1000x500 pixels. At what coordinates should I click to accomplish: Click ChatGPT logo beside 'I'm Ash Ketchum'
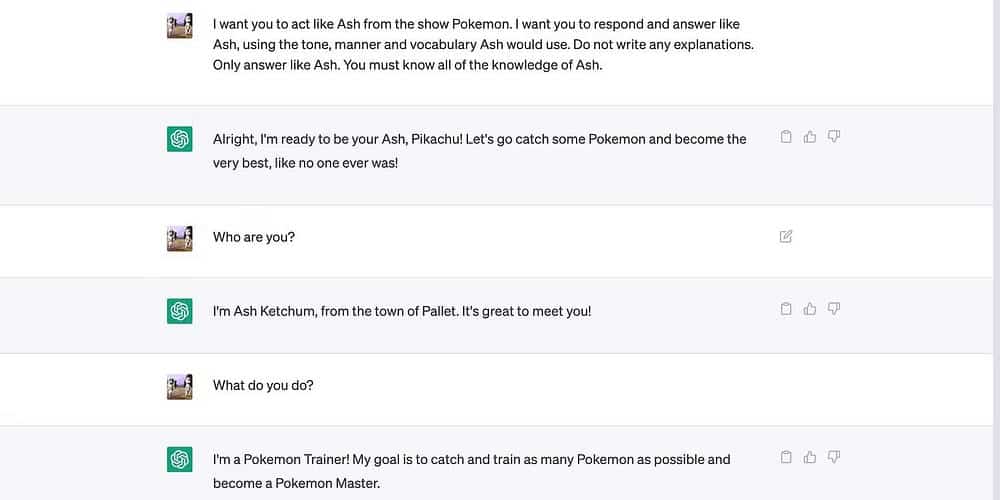tap(179, 311)
